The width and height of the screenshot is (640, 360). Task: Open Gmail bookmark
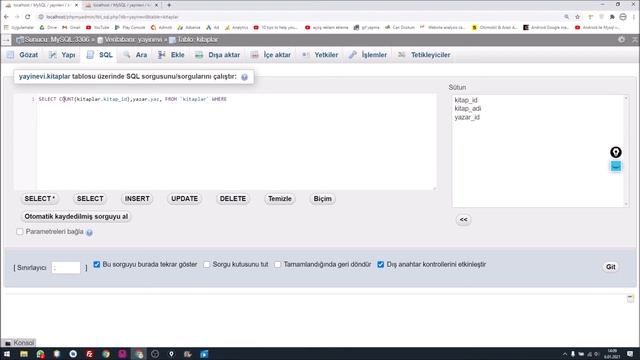[71, 27]
